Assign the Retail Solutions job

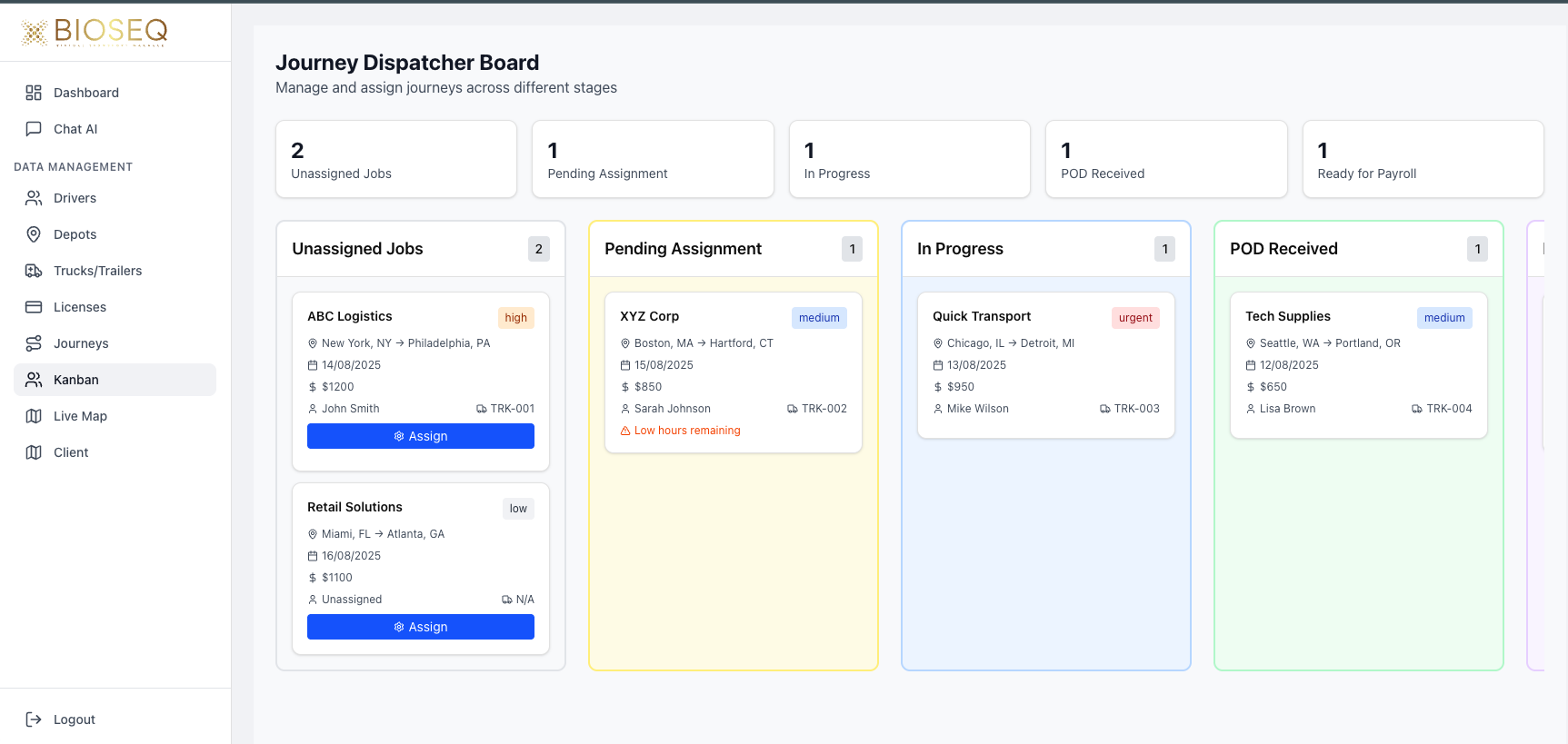420,627
